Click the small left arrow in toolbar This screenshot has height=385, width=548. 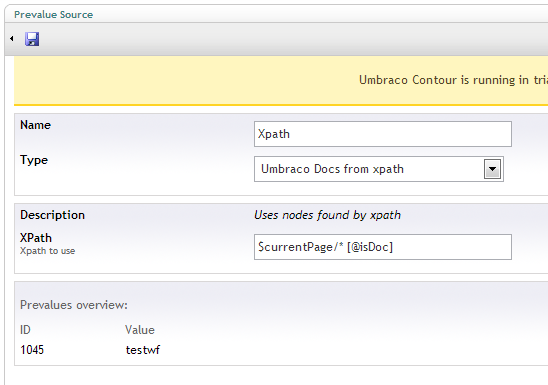pyautogui.click(x=12, y=38)
